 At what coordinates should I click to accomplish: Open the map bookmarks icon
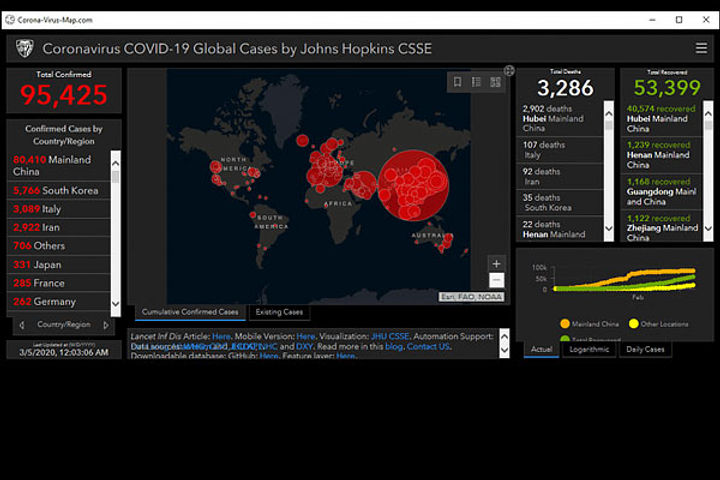(457, 82)
